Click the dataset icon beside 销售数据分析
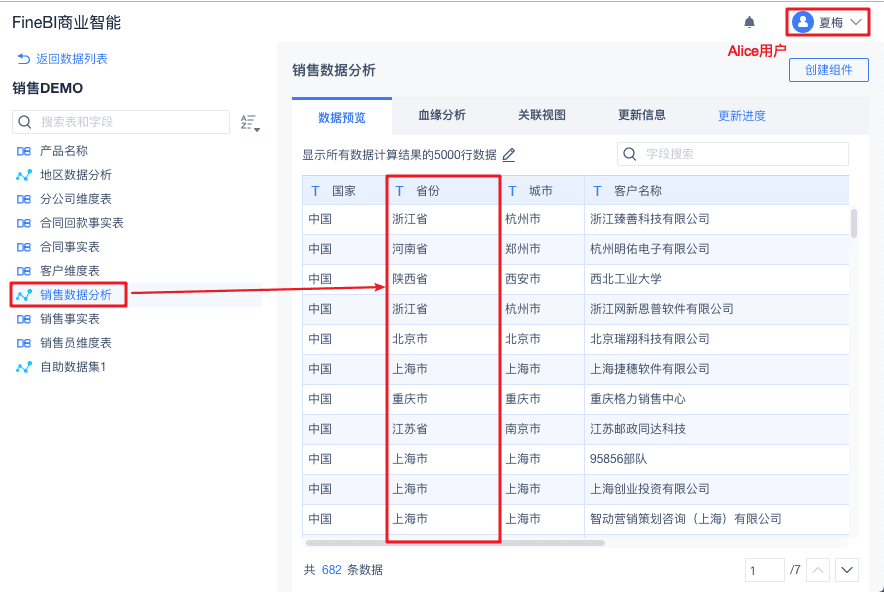This screenshot has height=592, width=884. (24, 295)
